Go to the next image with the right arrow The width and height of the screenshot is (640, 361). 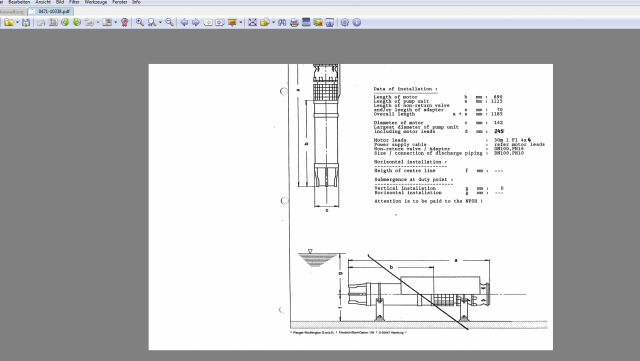click(x=196, y=22)
